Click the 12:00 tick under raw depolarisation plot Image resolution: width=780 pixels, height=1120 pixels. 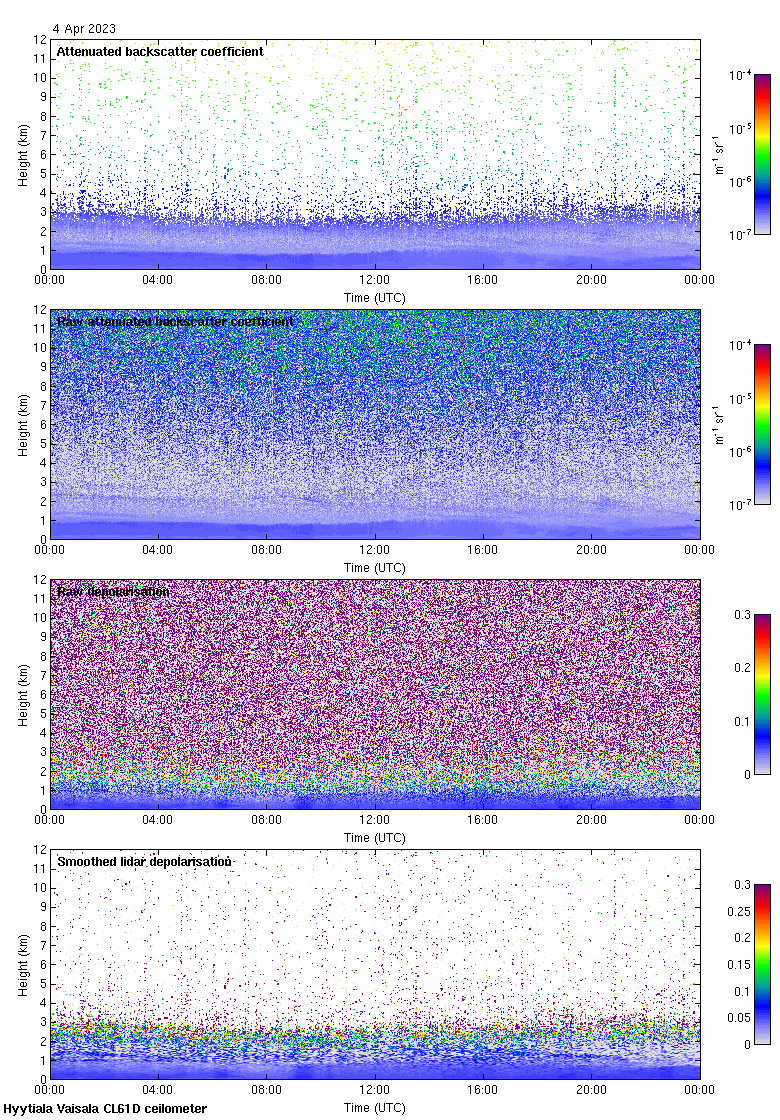374,820
